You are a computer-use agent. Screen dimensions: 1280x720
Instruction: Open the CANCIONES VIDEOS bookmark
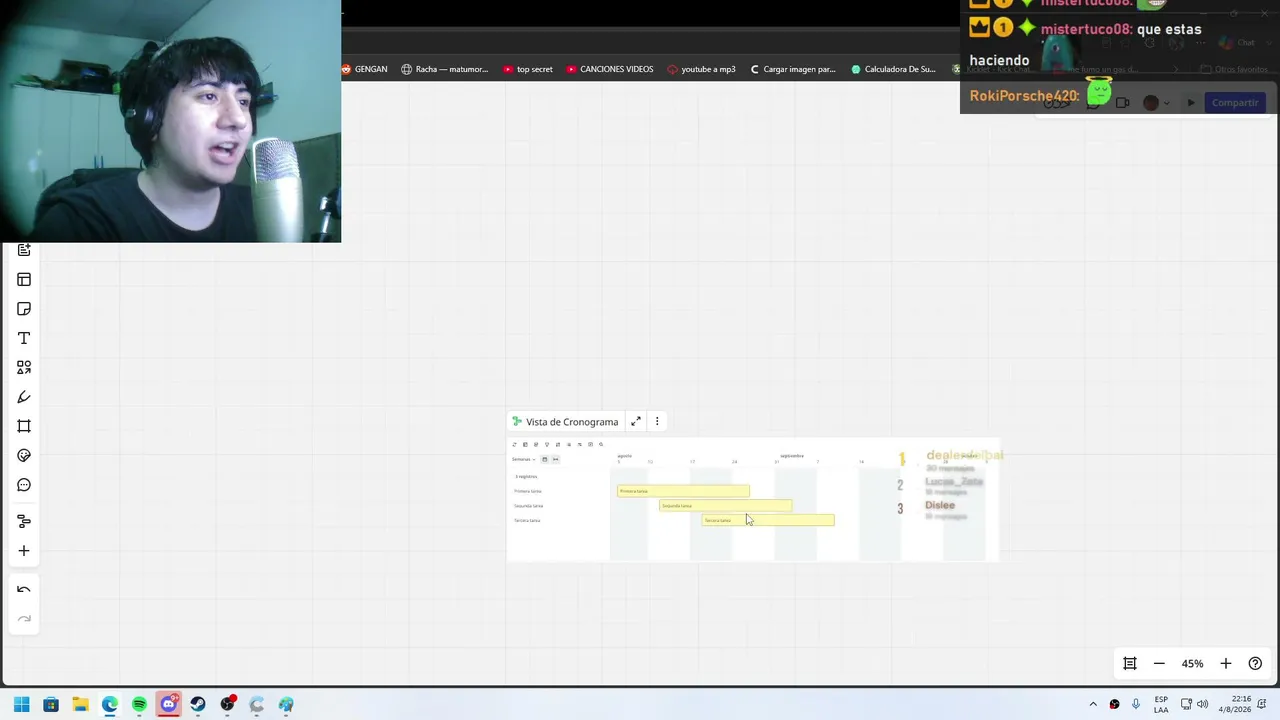[x=610, y=69]
